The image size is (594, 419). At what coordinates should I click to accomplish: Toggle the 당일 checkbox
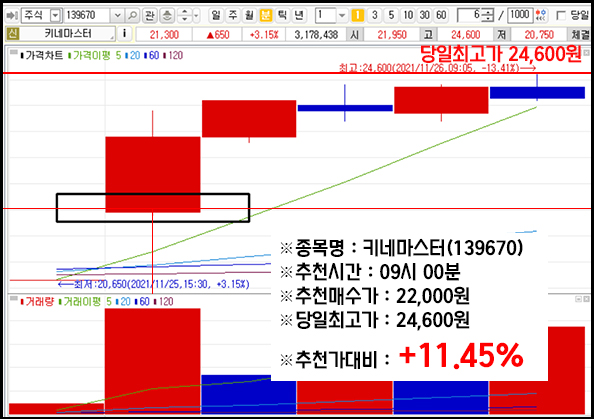(x=561, y=15)
